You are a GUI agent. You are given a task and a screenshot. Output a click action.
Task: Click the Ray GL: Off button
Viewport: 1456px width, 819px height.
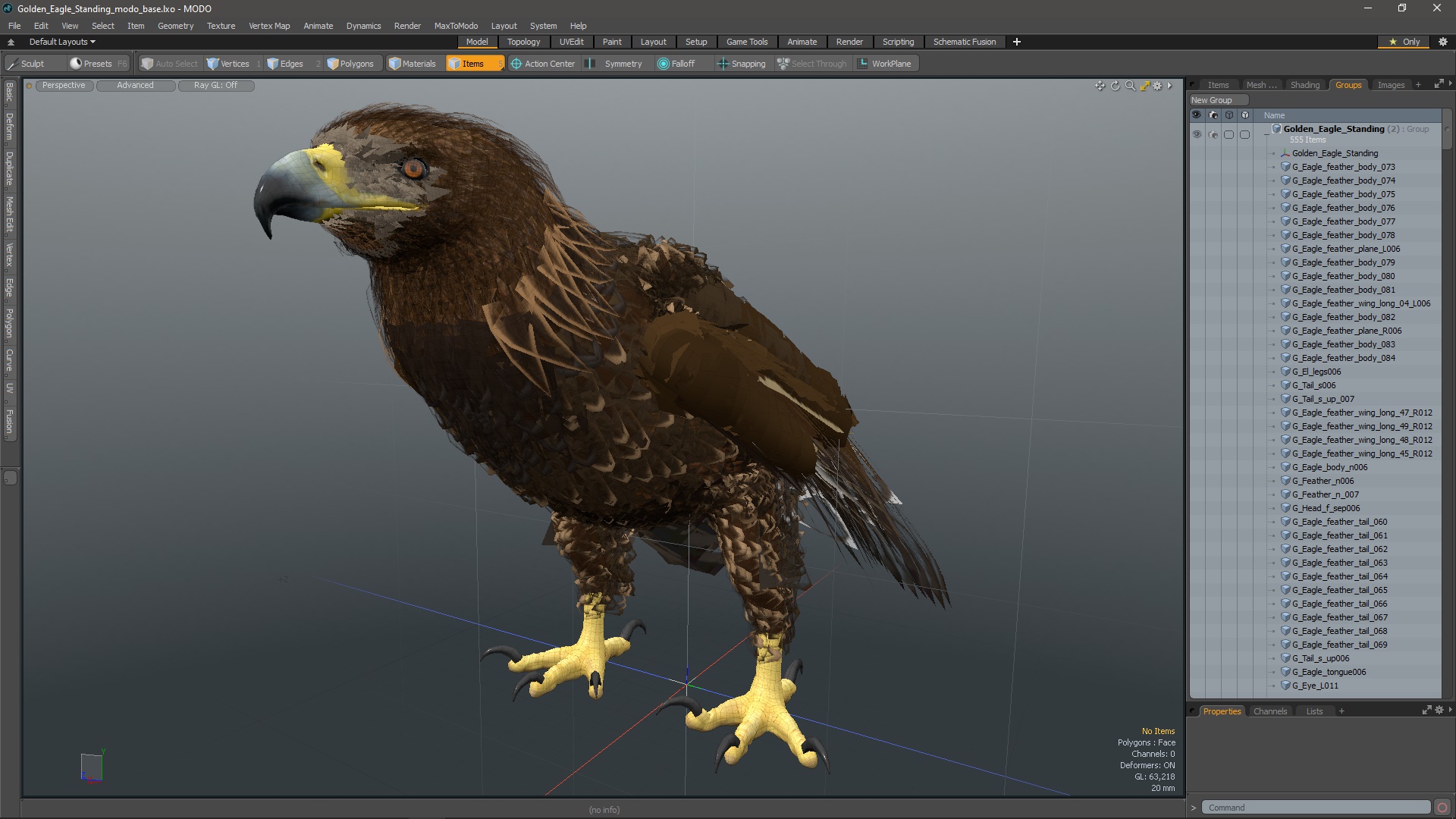pos(215,85)
